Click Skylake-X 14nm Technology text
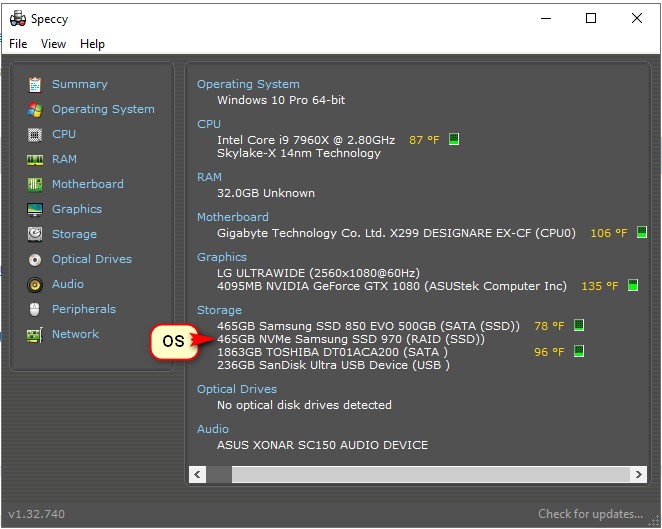Screen dimensions: 662x529 [x=298, y=153]
